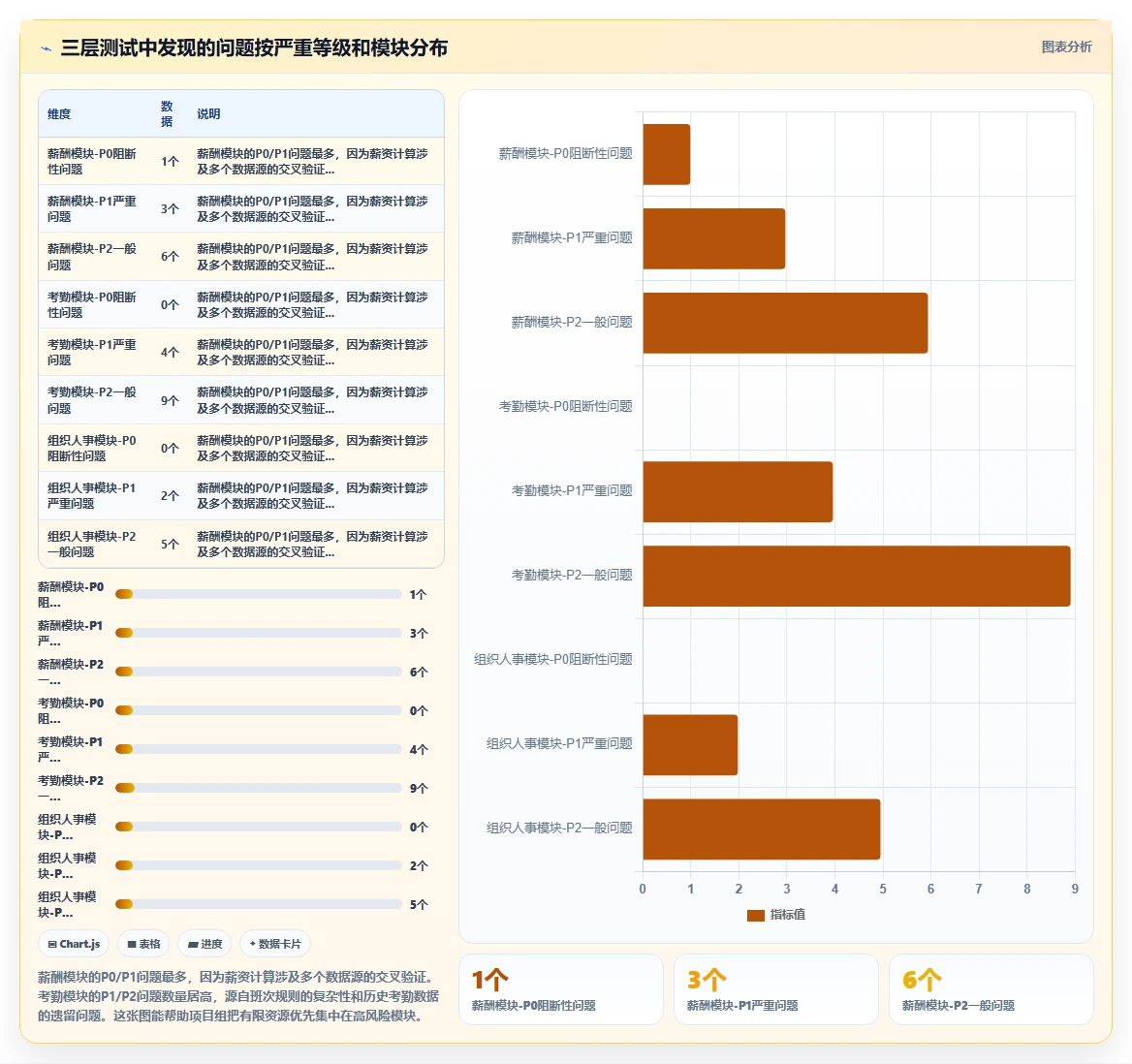Select the Chart.js tag chip
The height and width of the screenshot is (1064, 1132).
pyautogui.click(x=74, y=944)
